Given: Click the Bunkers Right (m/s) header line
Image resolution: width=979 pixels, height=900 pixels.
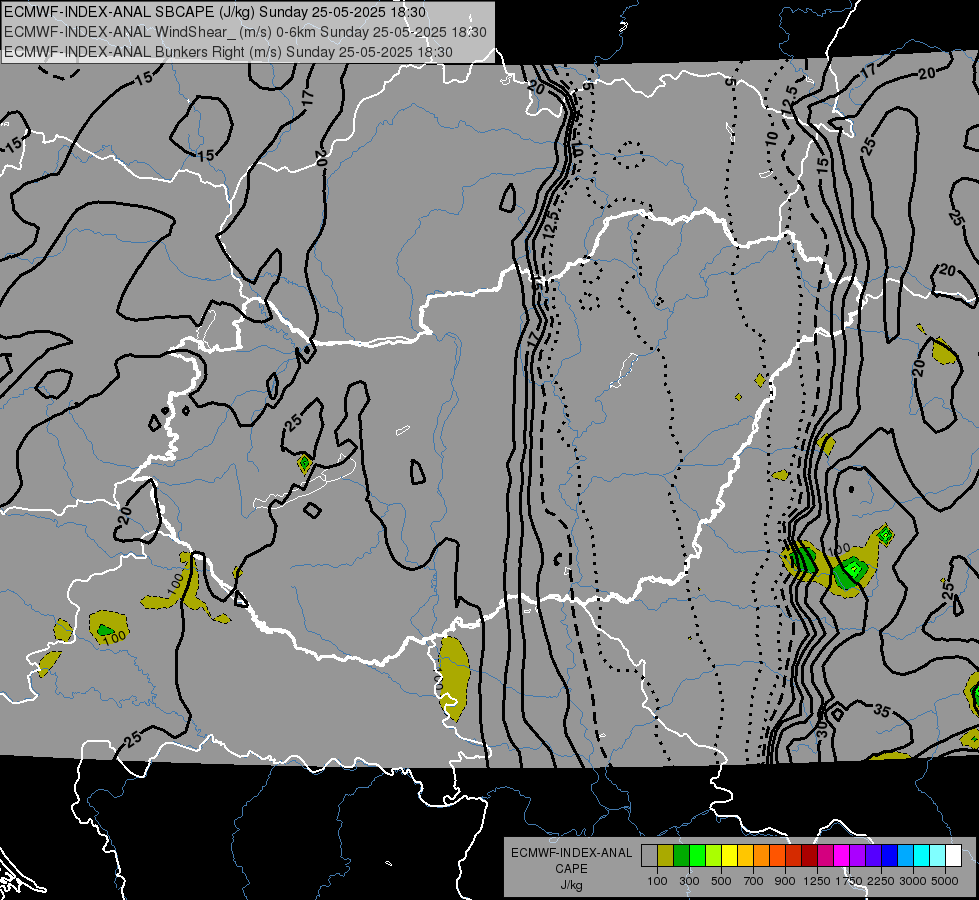Looking at the screenshot, I should click(x=229, y=52).
